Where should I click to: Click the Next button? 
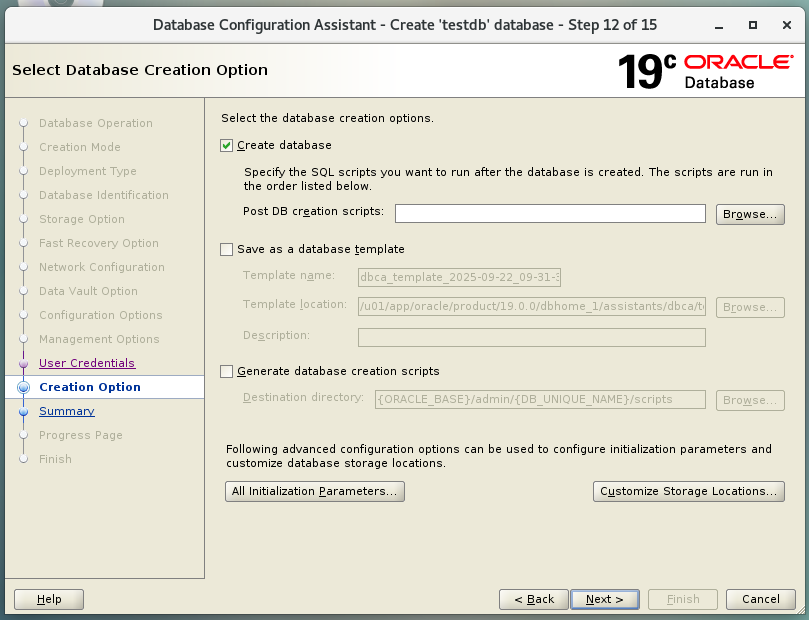604,599
